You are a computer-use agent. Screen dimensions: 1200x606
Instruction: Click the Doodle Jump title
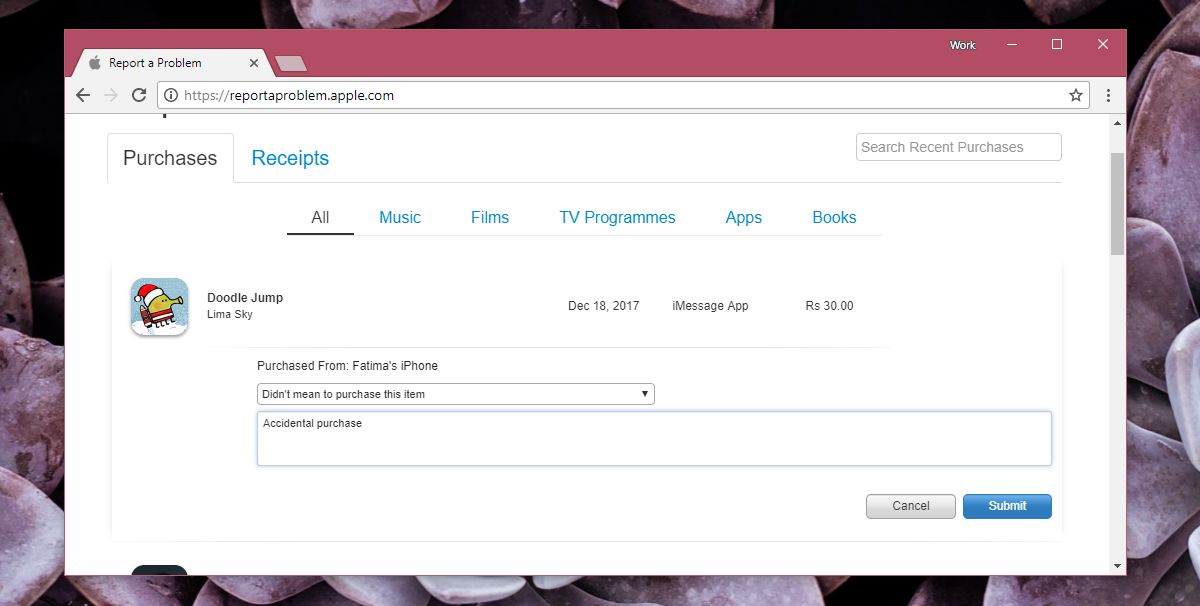tap(245, 298)
